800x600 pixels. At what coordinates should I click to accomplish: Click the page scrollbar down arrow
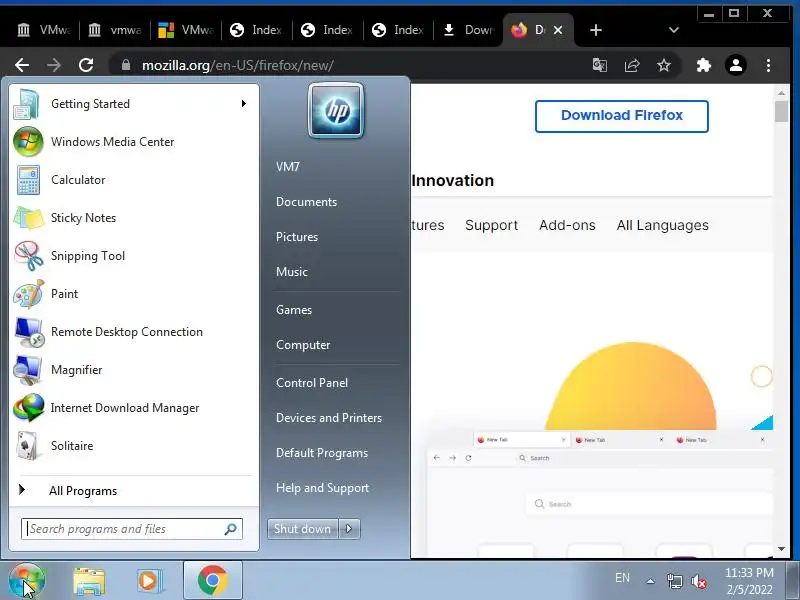pyautogui.click(x=781, y=549)
